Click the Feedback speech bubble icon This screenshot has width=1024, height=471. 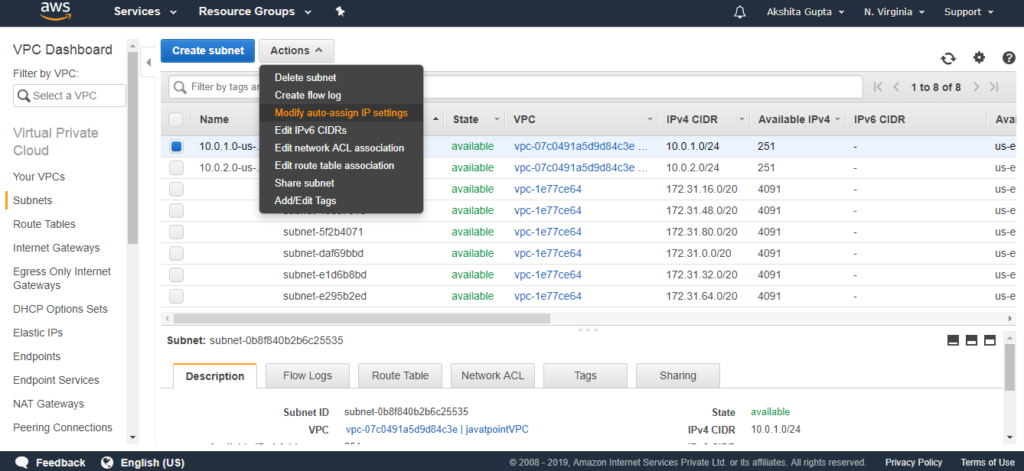(22, 463)
